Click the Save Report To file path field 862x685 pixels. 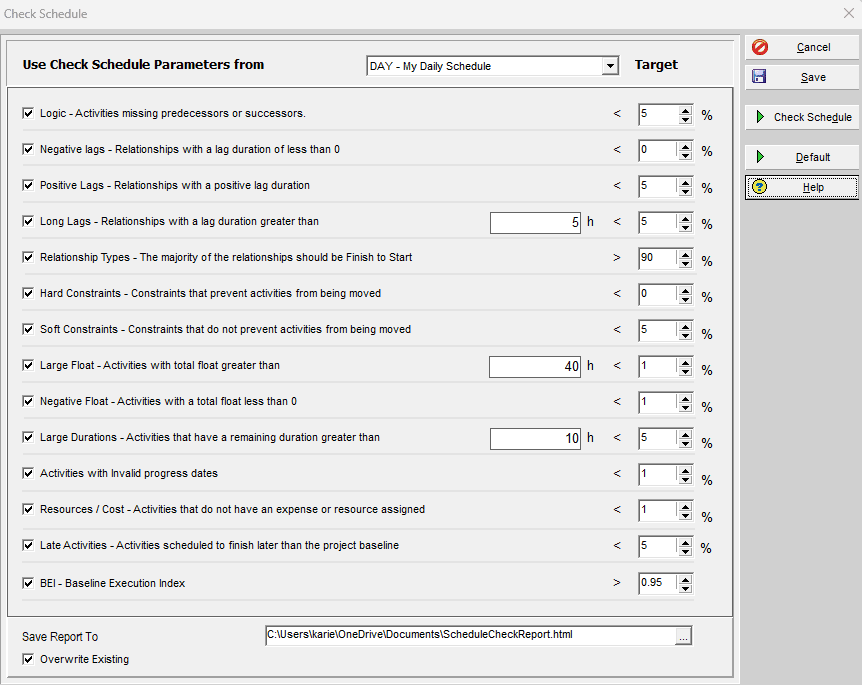pos(470,634)
